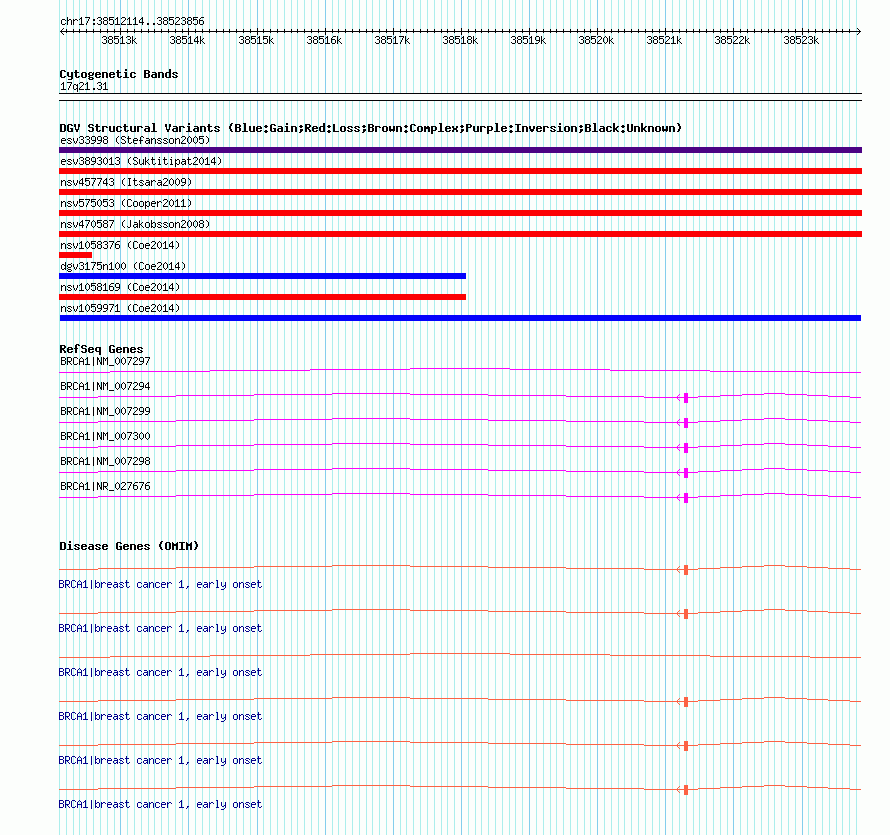The height and width of the screenshot is (835, 890).
Task: Click the exon block on the NM_007298 transcript
Action: pos(686,473)
